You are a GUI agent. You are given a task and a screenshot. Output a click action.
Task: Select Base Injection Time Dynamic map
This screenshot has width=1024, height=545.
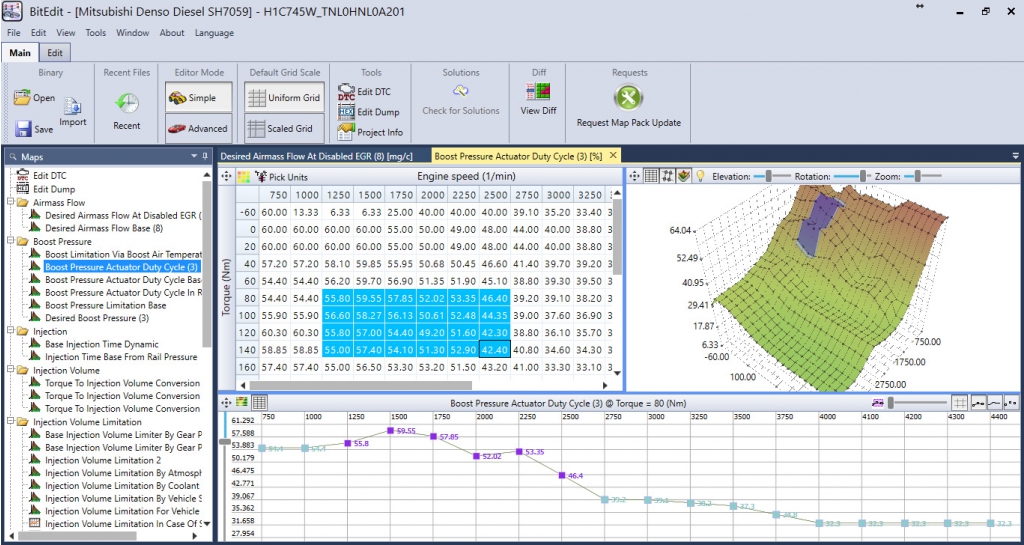click(x=101, y=344)
